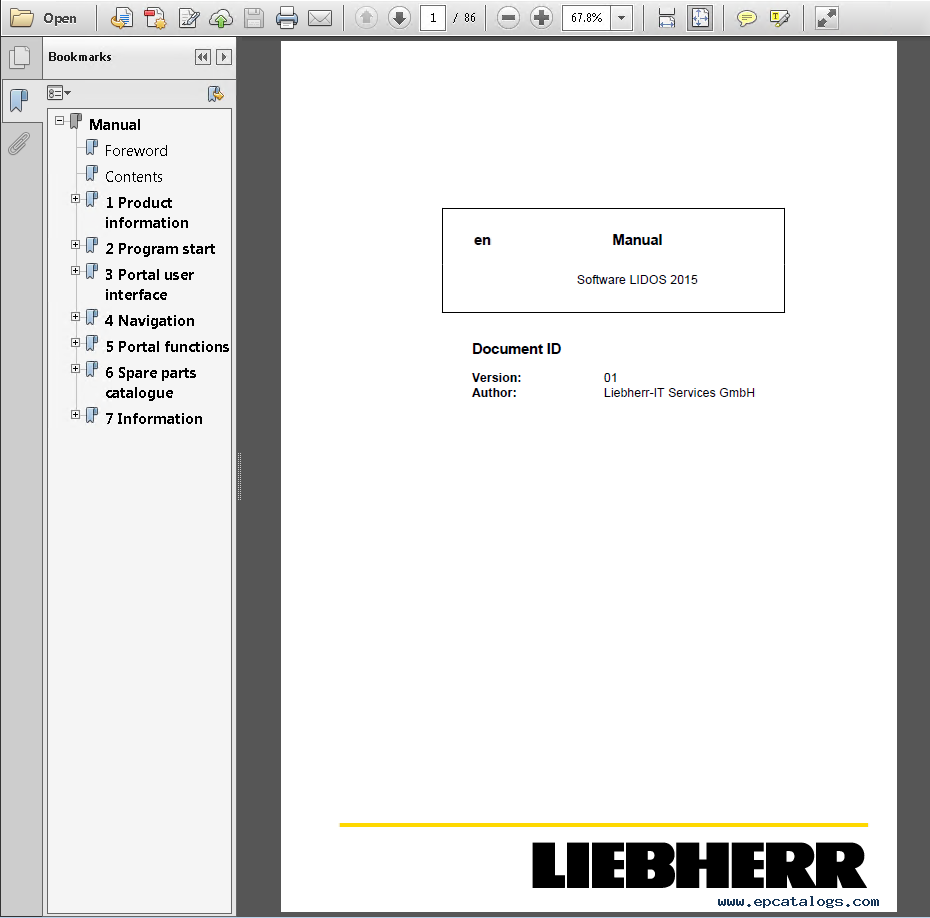930x918 pixels.
Task: Click the Upload to cloud icon
Action: 221,18
